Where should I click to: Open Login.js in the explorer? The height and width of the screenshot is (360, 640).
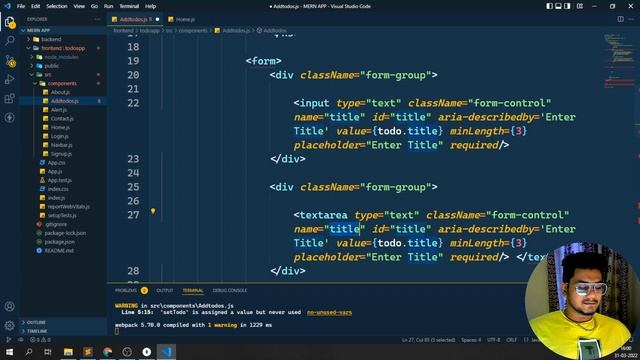(x=60, y=136)
